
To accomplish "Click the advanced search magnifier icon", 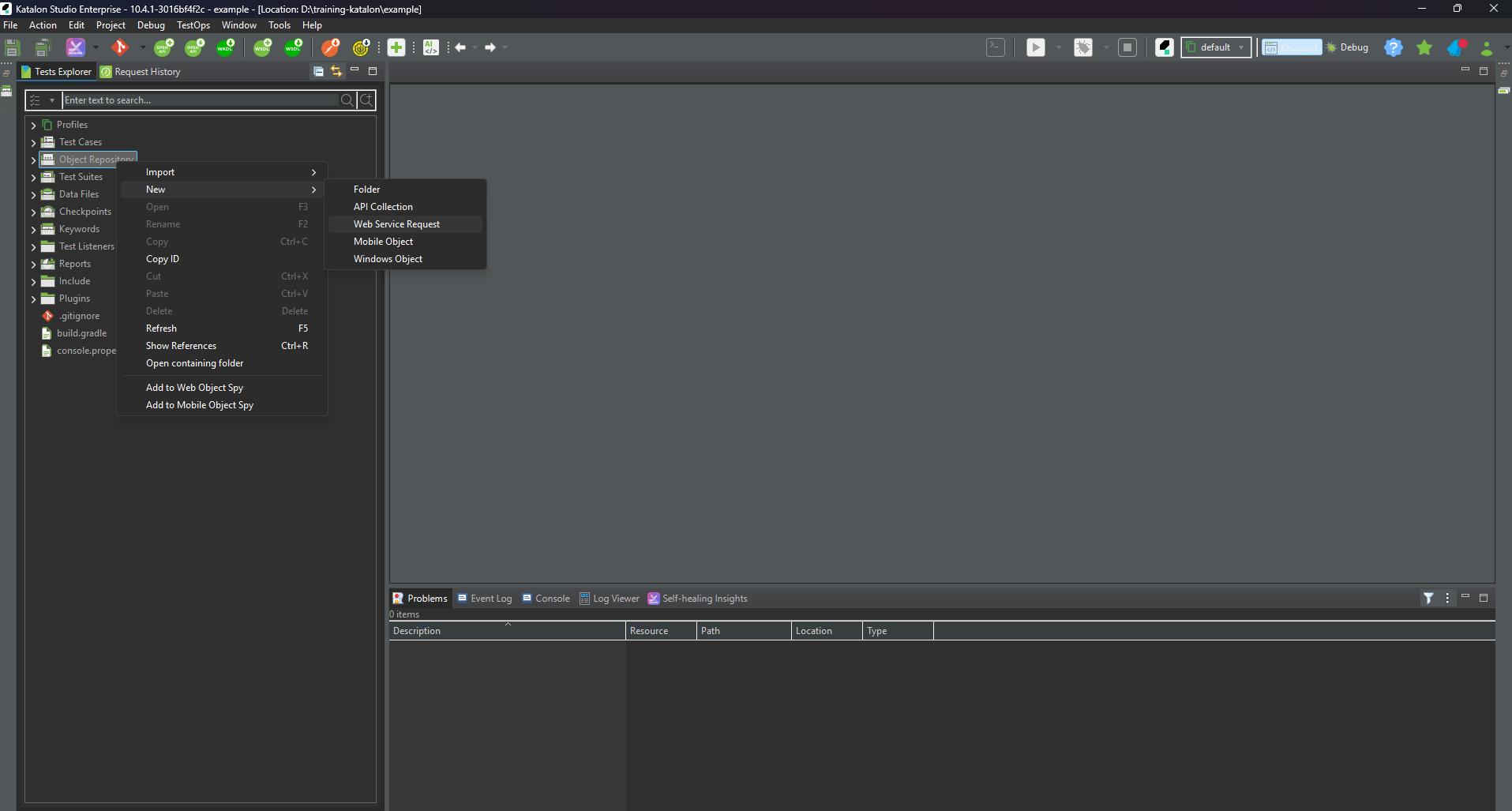I will [366, 100].
